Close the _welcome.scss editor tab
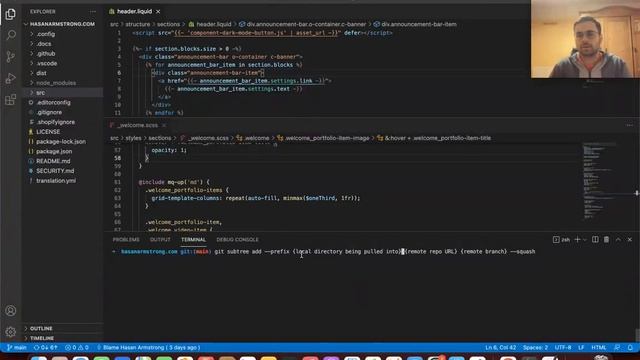 click(x=164, y=125)
